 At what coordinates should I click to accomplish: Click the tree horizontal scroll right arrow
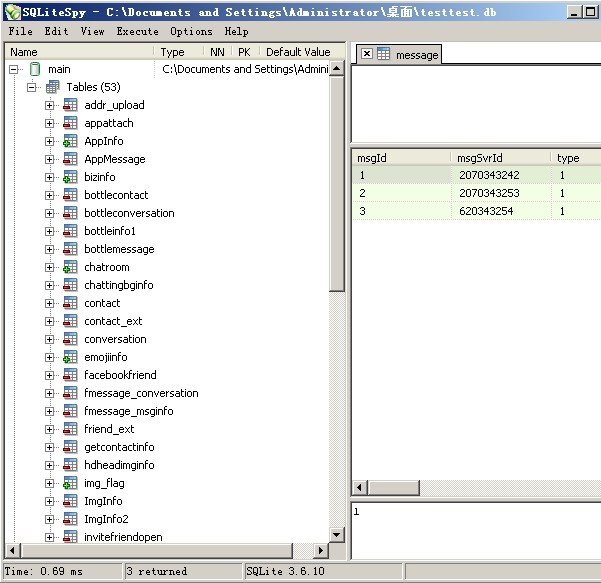(321, 550)
